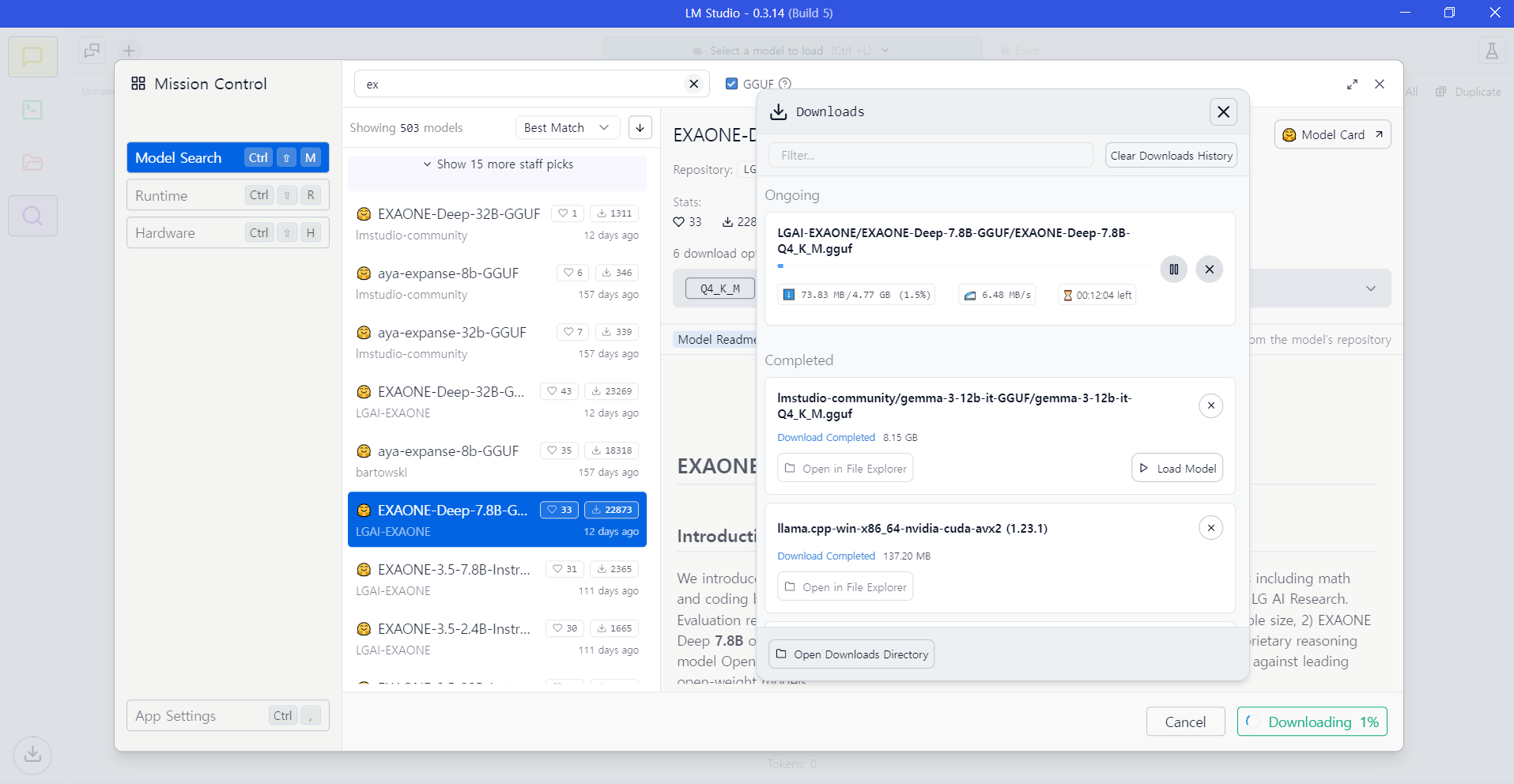Open the Select a model to load dropdown

[x=791, y=51]
